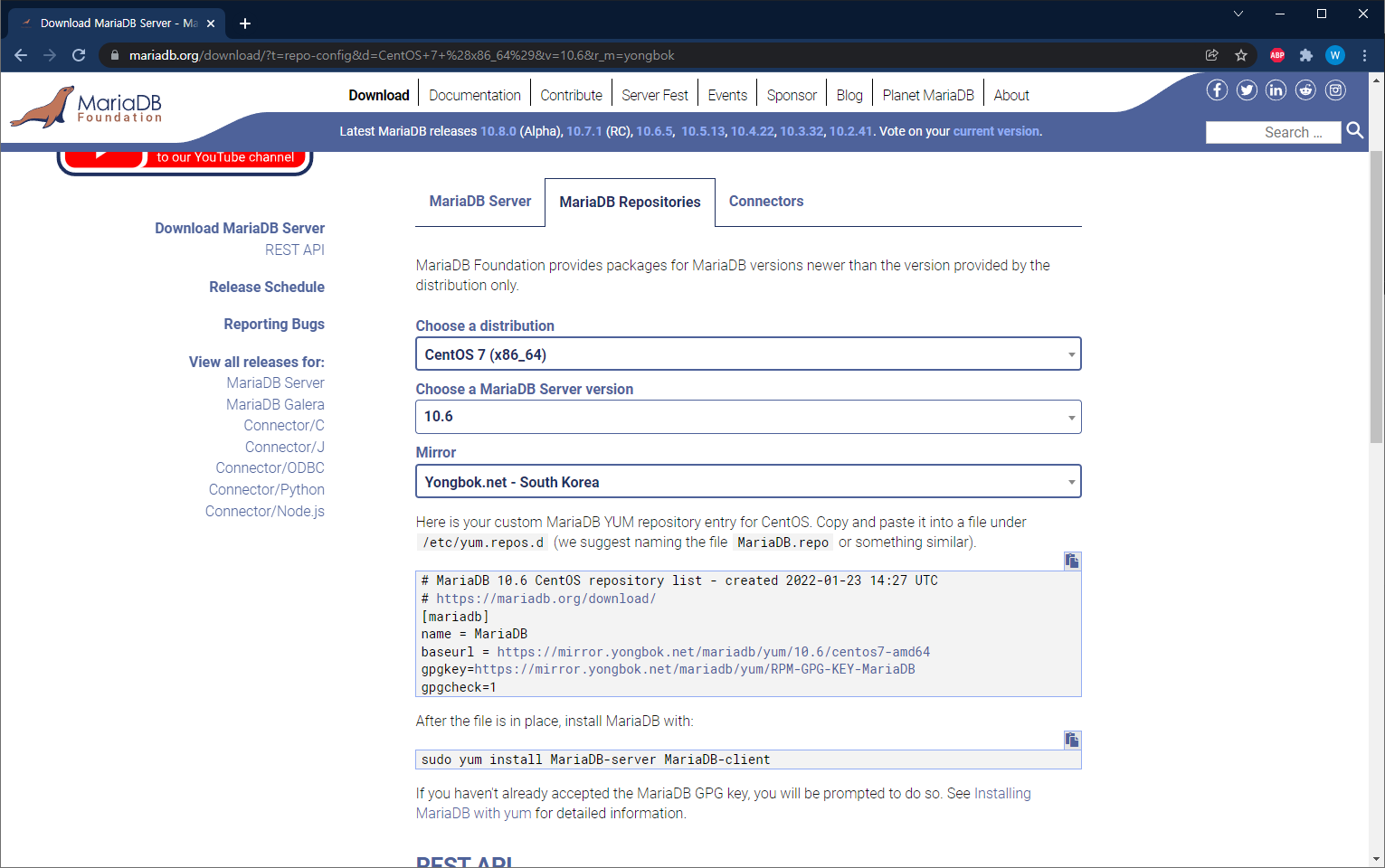View releases for Connector/C
The image size is (1385, 868).
click(x=284, y=426)
